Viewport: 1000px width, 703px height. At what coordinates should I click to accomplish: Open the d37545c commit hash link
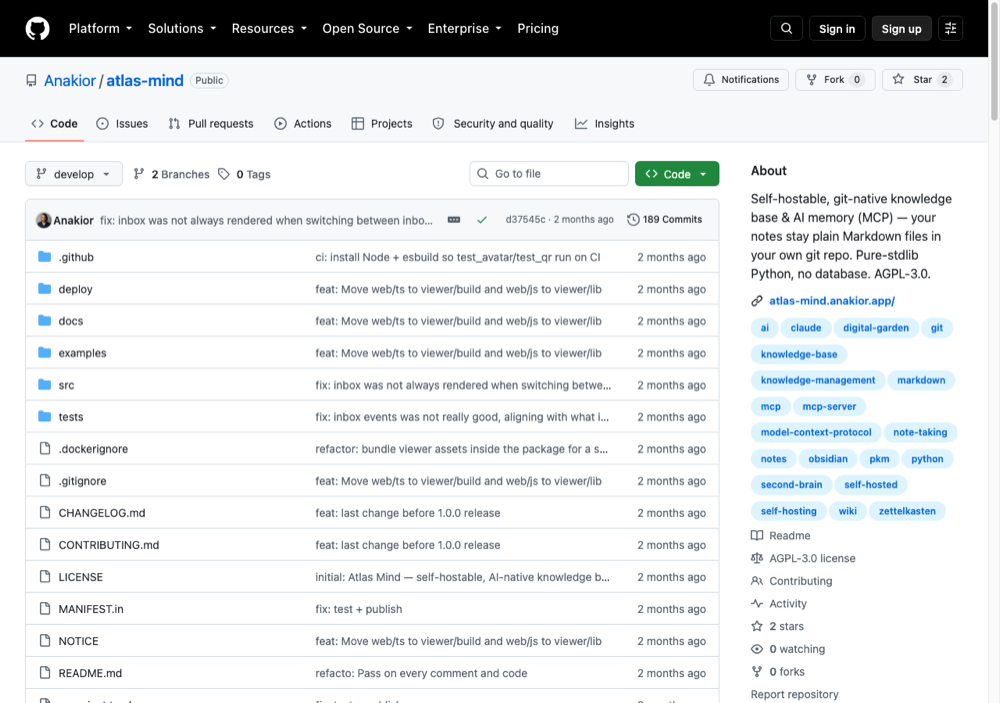coord(526,219)
